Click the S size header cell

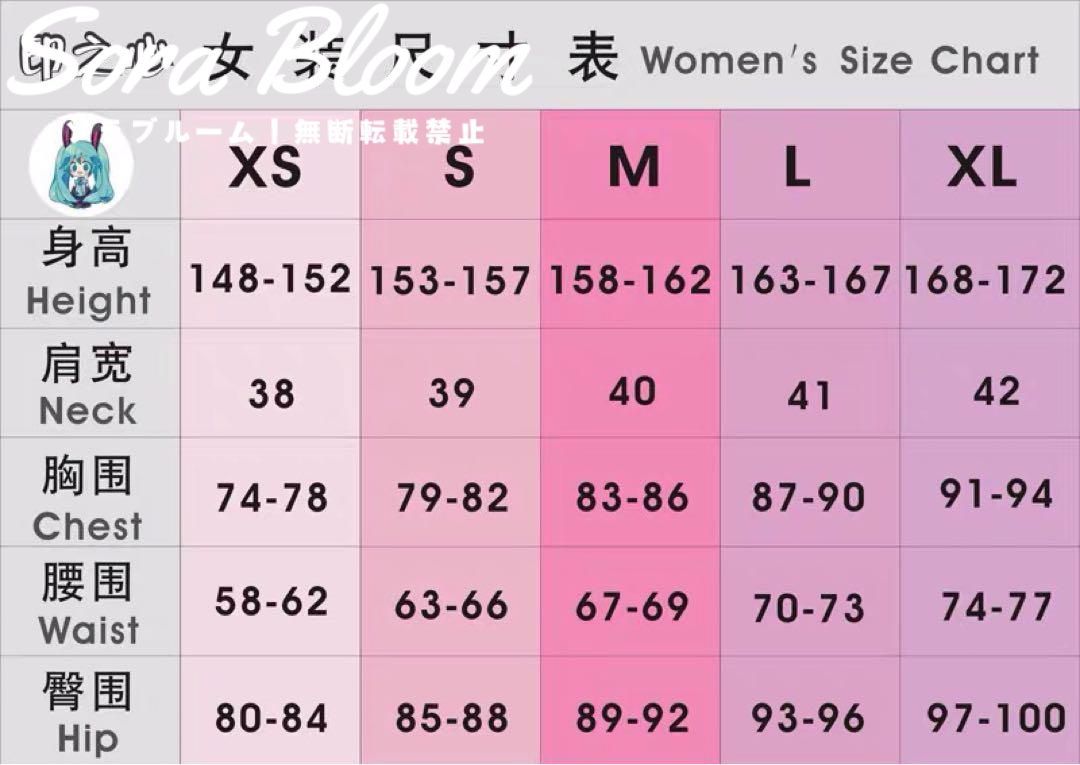pos(459,167)
